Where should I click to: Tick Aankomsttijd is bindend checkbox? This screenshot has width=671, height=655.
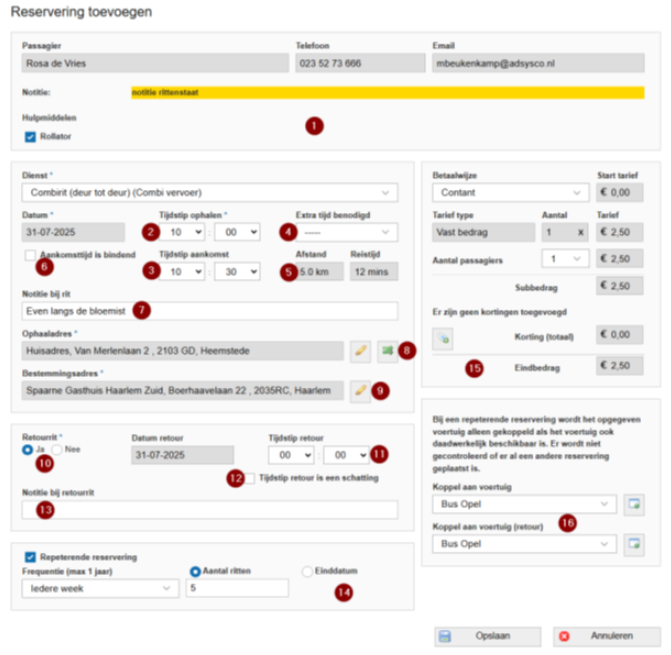click(30, 255)
